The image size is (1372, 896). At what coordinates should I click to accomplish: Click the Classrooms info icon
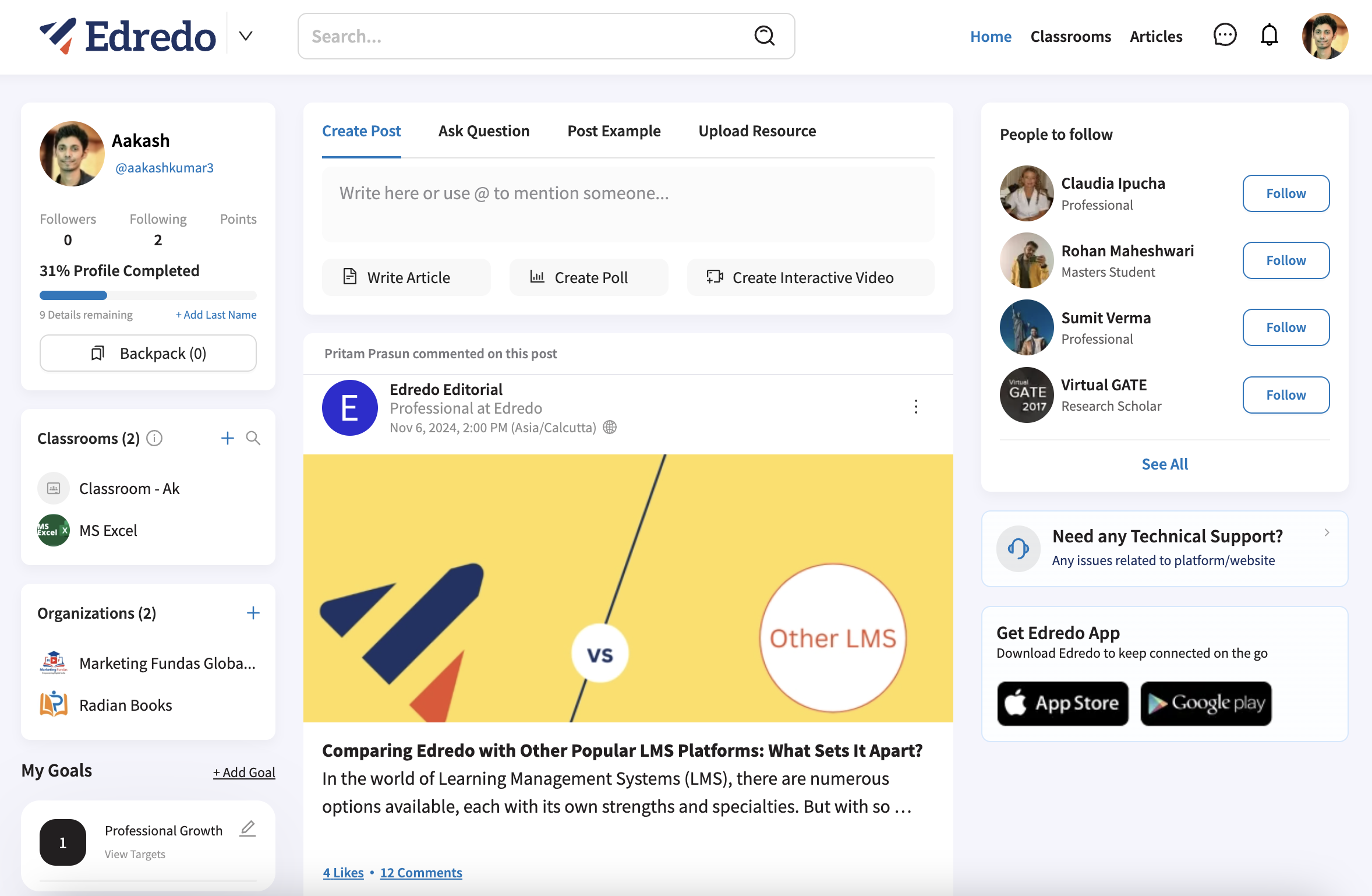tap(154, 438)
